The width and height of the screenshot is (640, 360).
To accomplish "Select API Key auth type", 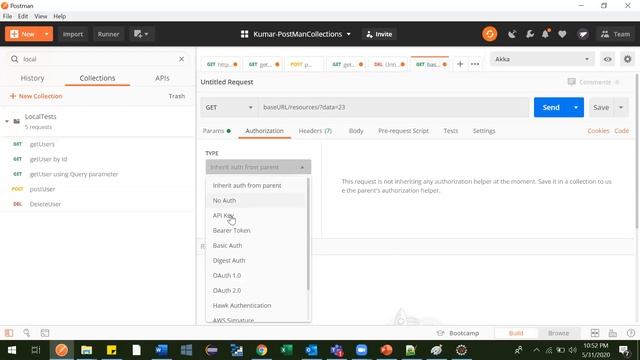I will click(257, 216).
